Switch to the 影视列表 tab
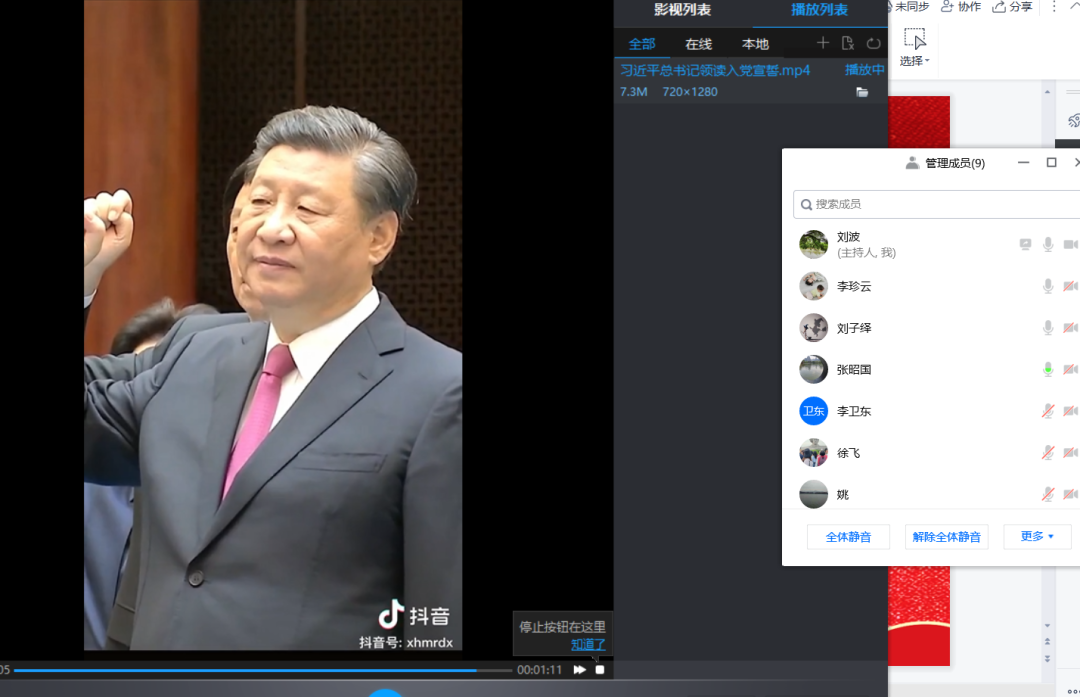Screen dimensions: 1080x697 click(x=682, y=10)
